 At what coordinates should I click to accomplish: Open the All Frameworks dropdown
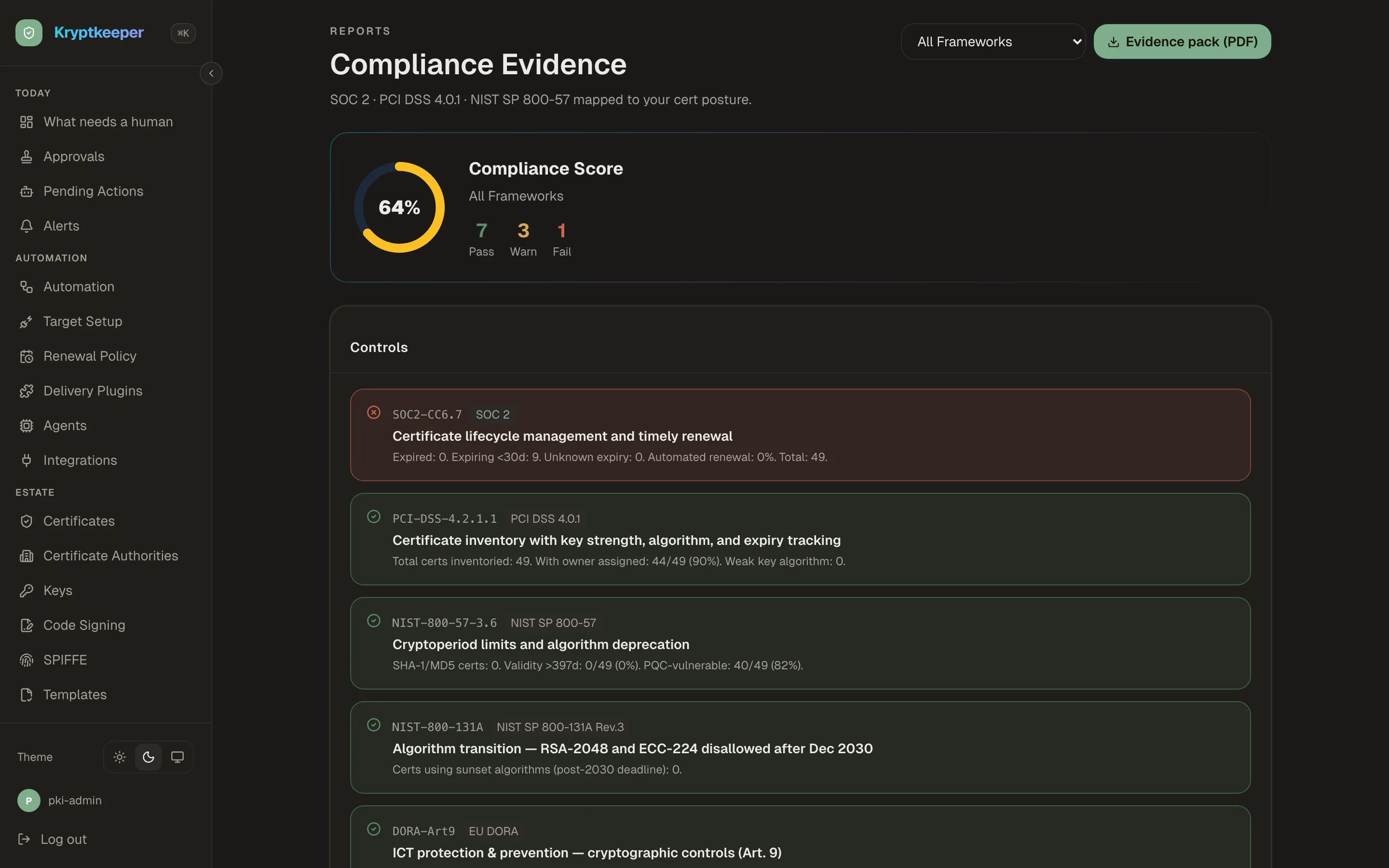click(993, 41)
